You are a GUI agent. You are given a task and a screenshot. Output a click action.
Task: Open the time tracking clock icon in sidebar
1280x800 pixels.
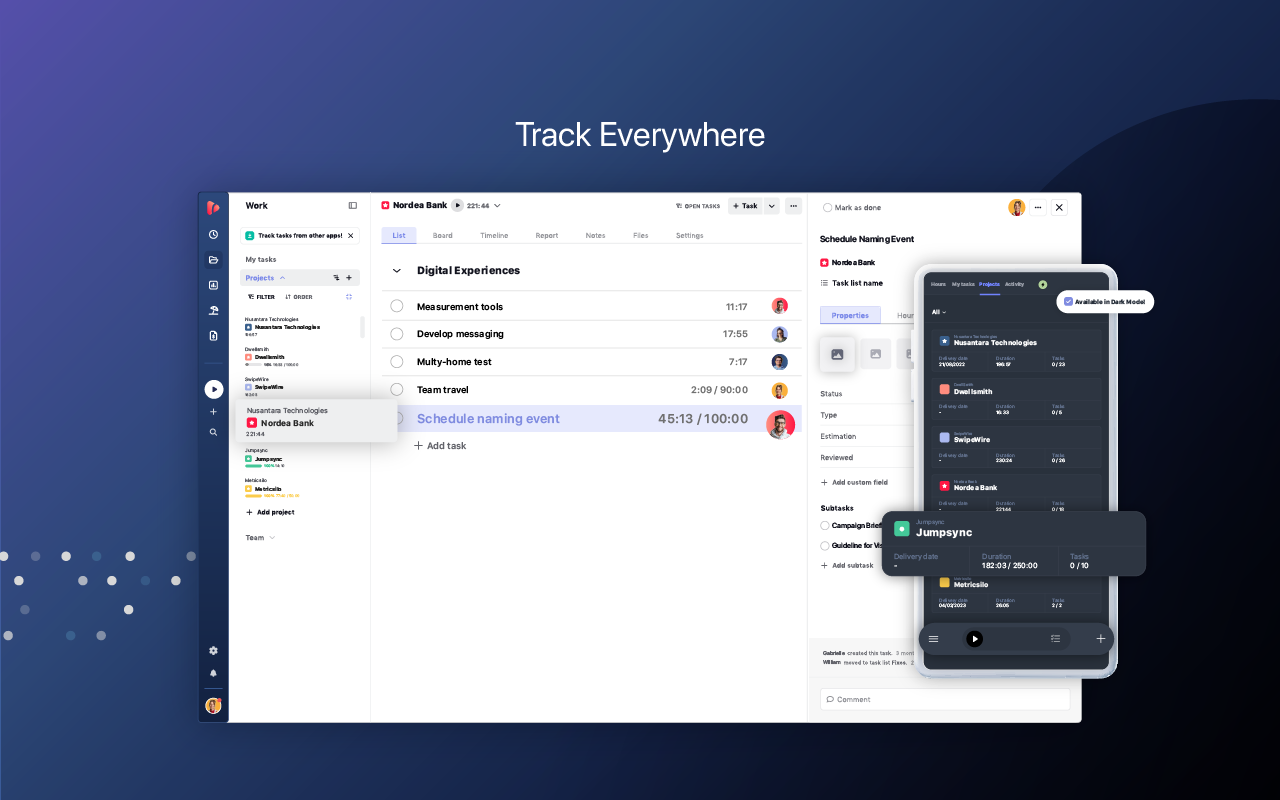point(213,234)
